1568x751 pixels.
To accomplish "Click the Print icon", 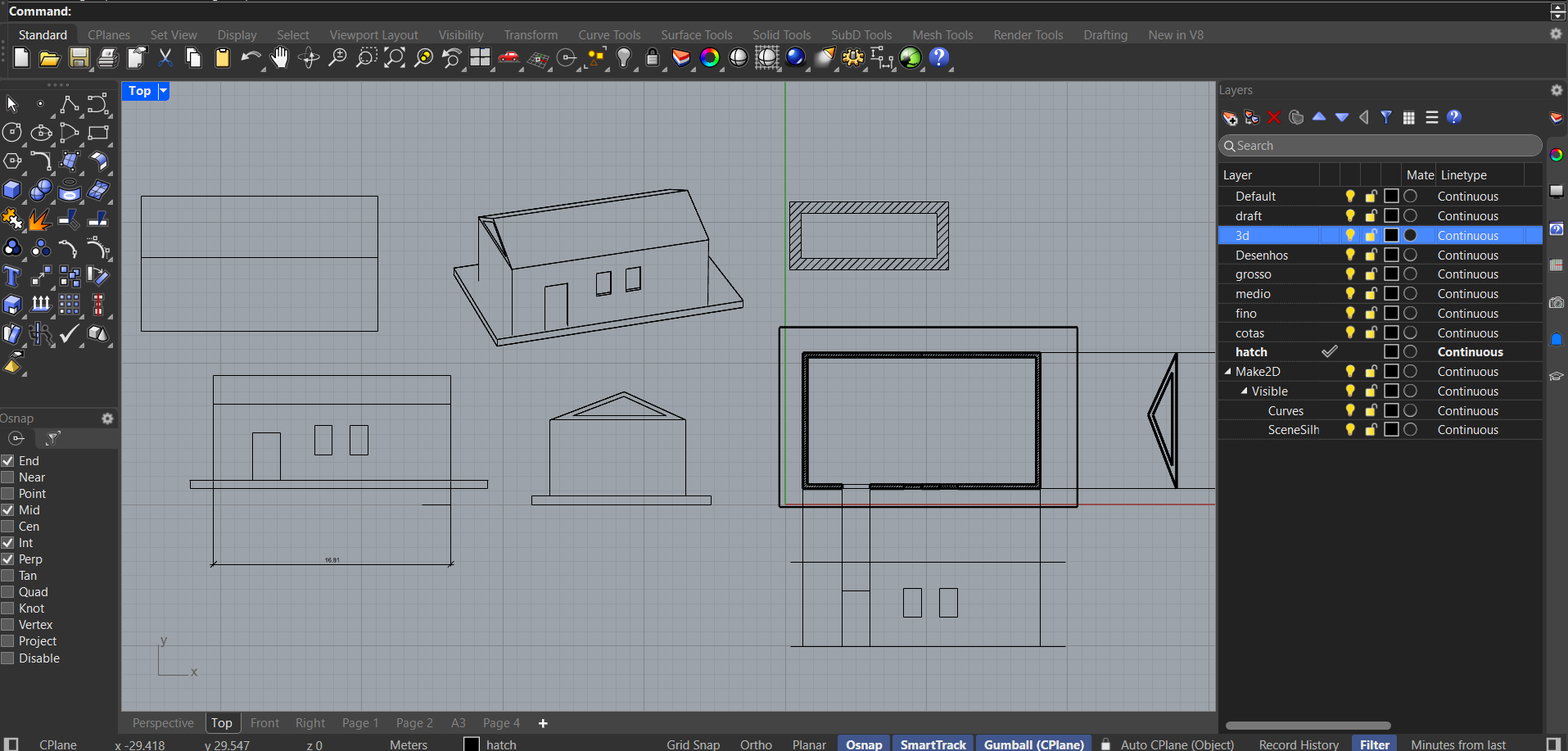I will pyautogui.click(x=108, y=58).
